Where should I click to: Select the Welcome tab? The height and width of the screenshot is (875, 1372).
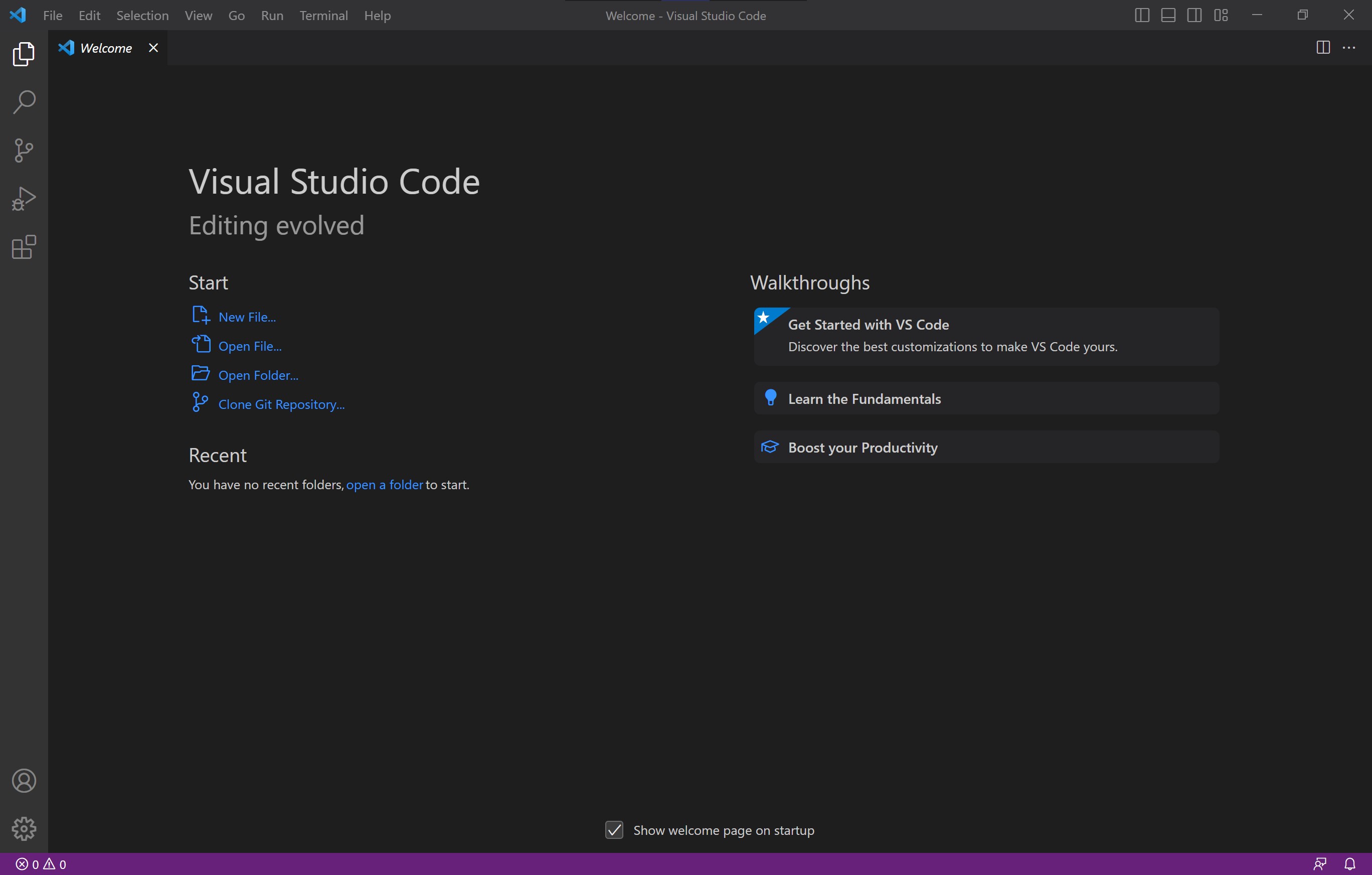pos(108,48)
